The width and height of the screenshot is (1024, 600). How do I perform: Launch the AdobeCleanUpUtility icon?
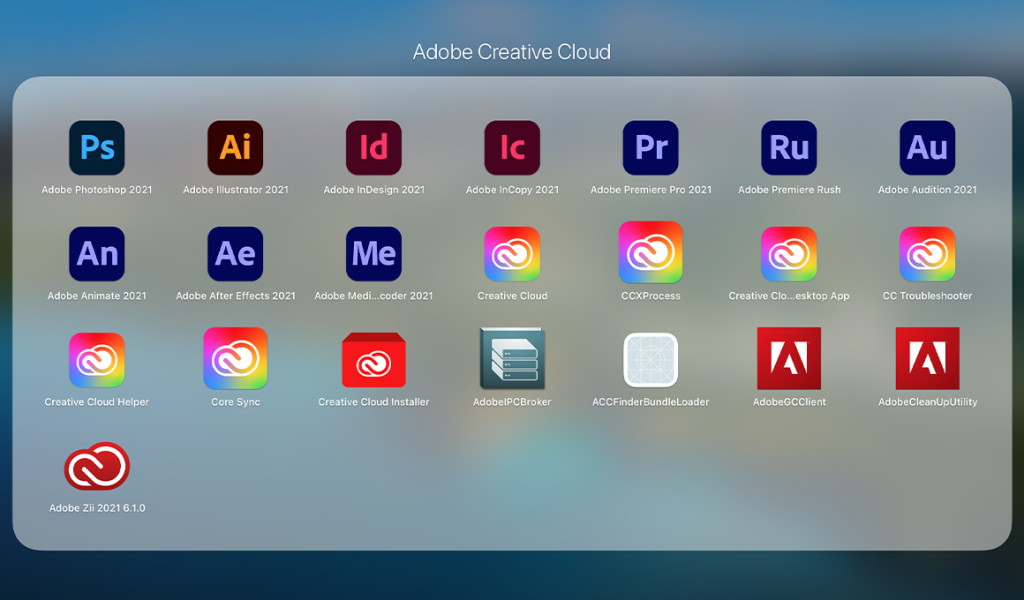tap(927, 358)
